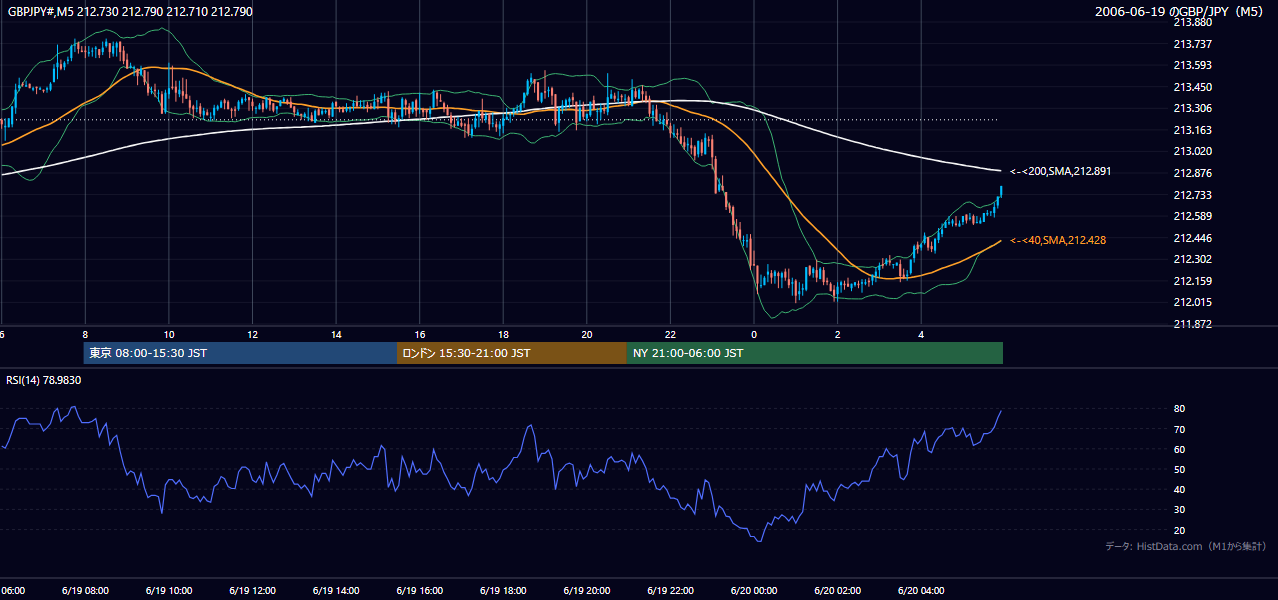Image resolution: width=1278 pixels, height=600 pixels.
Task: Click price scale value 212.876
Action: (1191, 173)
